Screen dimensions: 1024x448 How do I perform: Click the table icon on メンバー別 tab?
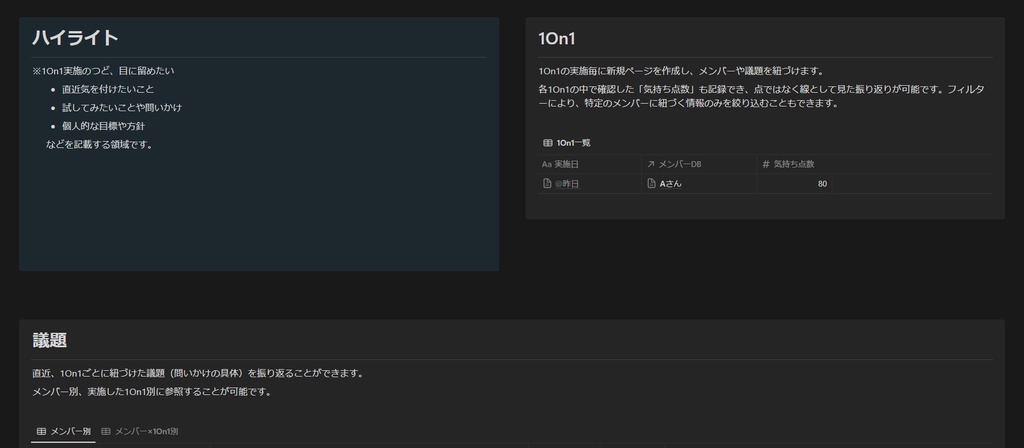pos(41,431)
